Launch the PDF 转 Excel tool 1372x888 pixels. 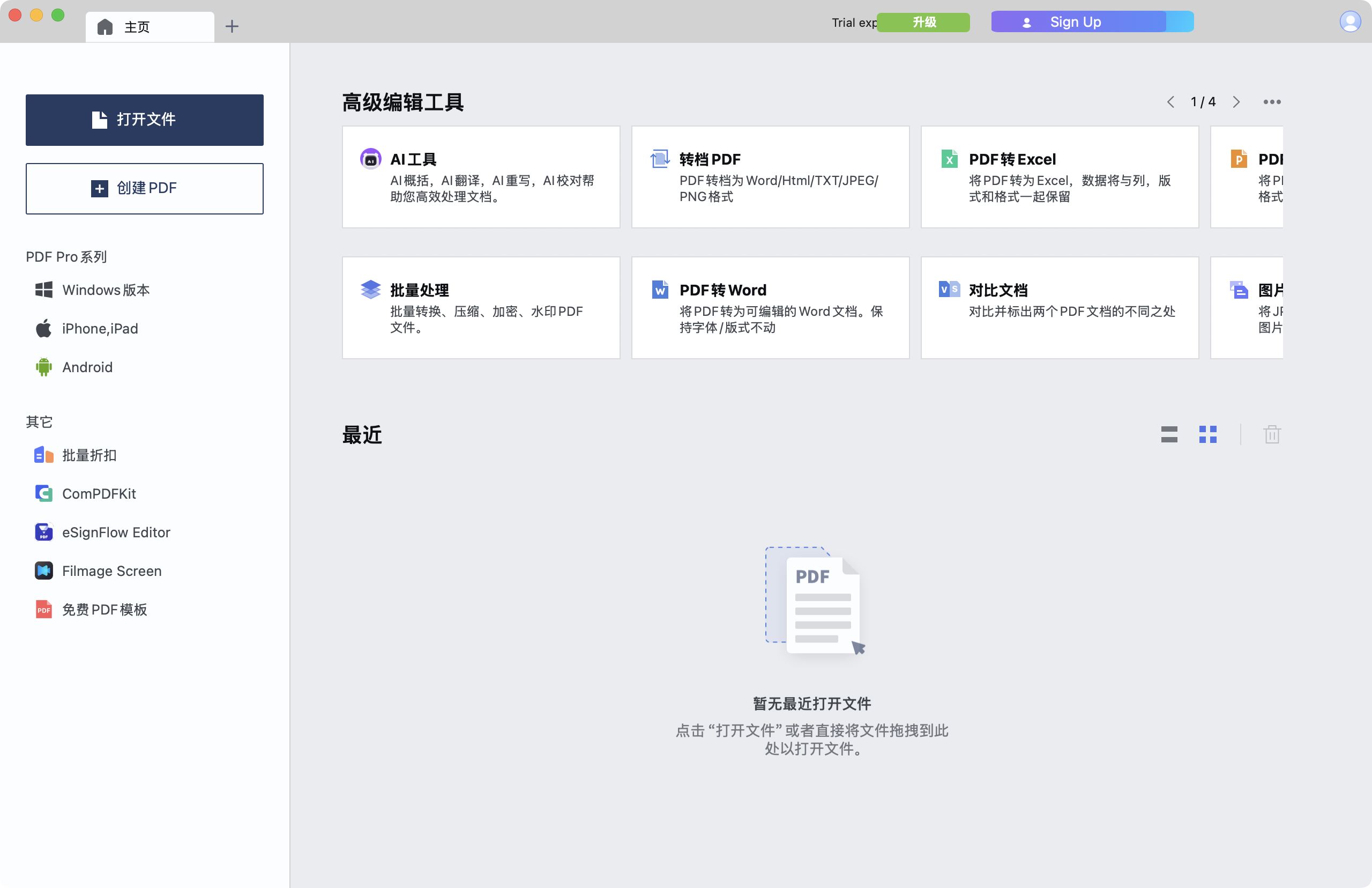[1059, 176]
